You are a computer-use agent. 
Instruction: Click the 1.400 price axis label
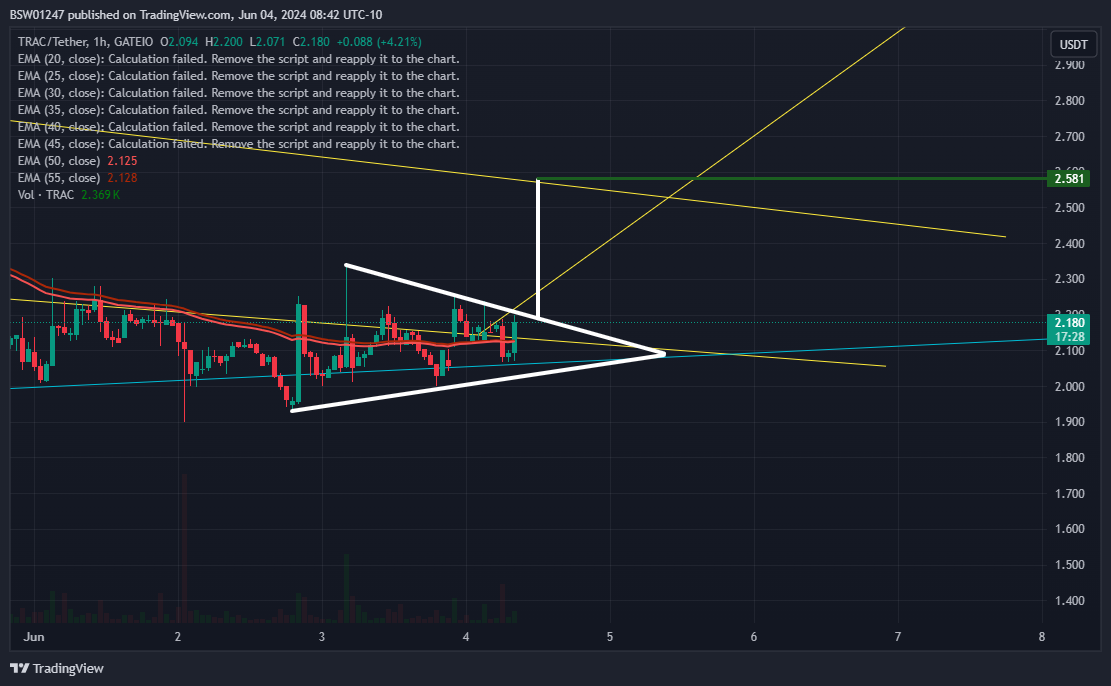[x=1069, y=600]
